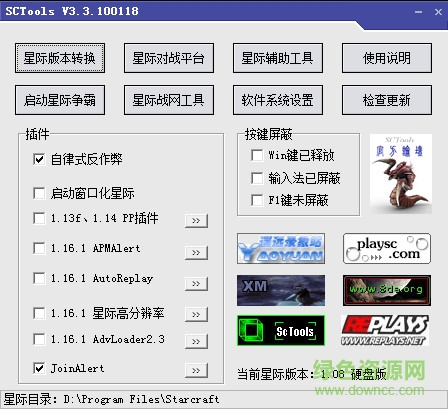Expand settings for the PP插件 row
The width and height of the screenshot is (448, 409).
(x=196, y=221)
